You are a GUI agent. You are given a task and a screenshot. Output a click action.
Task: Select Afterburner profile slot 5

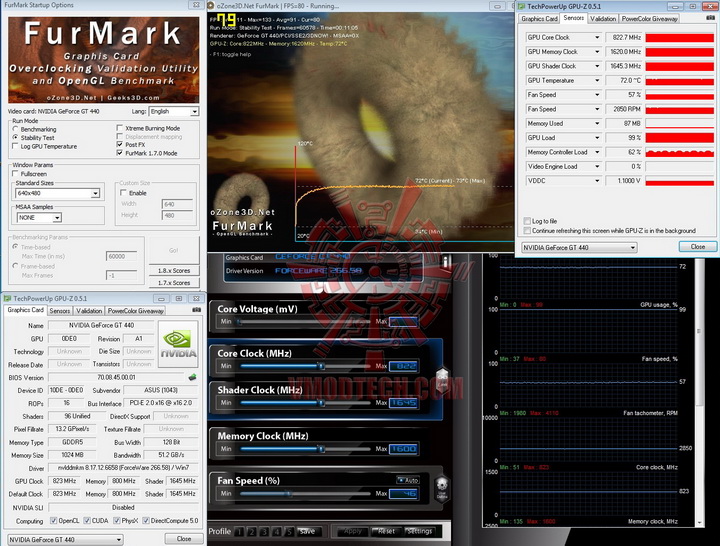click(x=288, y=532)
